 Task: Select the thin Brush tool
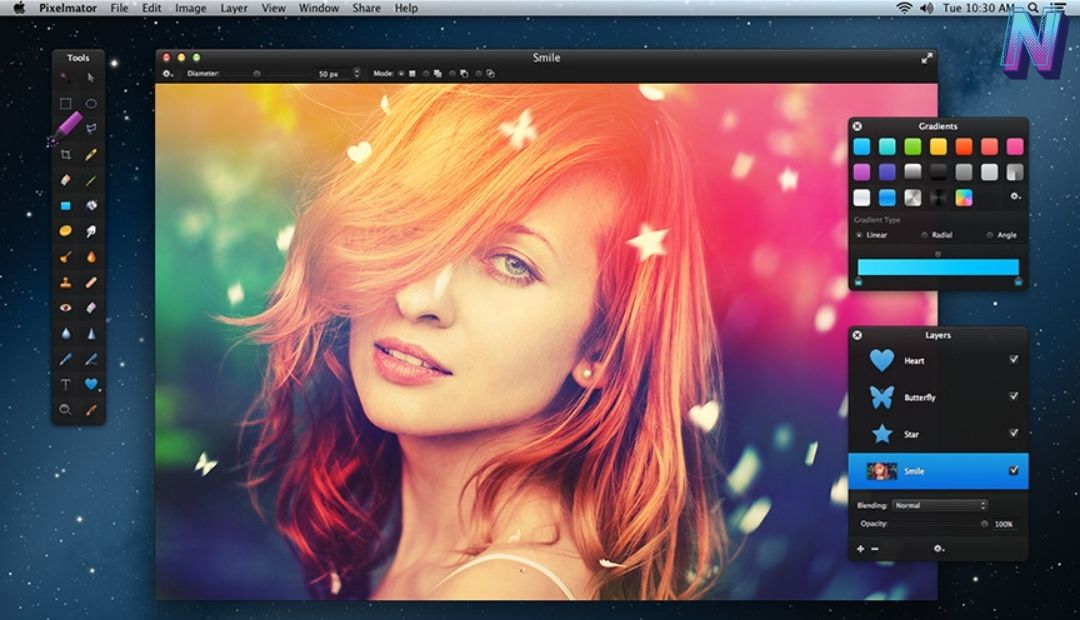pyautogui.click(x=91, y=180)
